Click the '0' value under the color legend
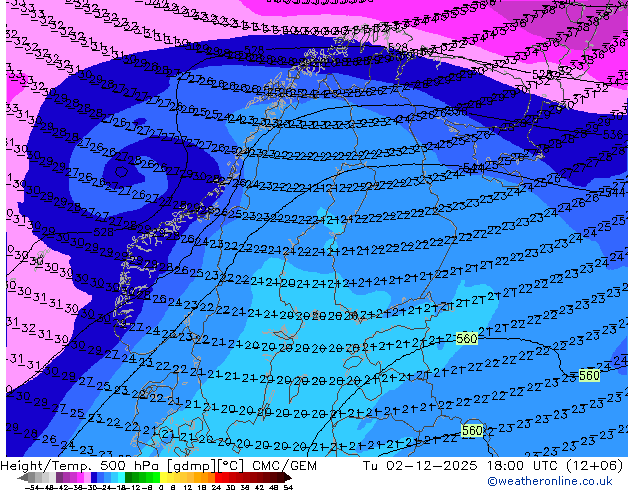The width and height of the screenshot is (634, 490). (x=161, y=488)
